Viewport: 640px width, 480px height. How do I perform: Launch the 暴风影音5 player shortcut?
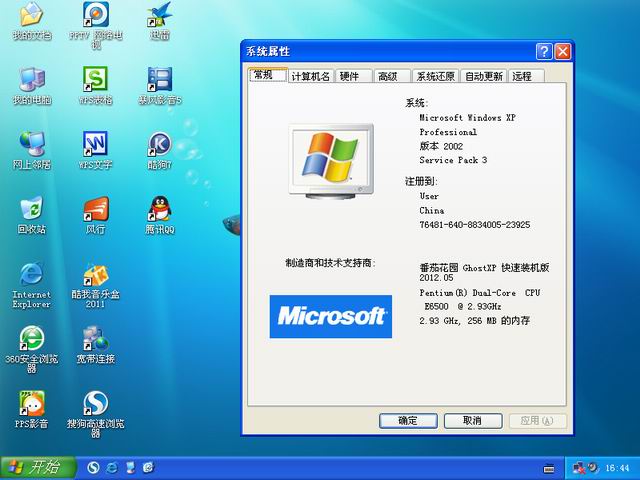coord(160,86)
